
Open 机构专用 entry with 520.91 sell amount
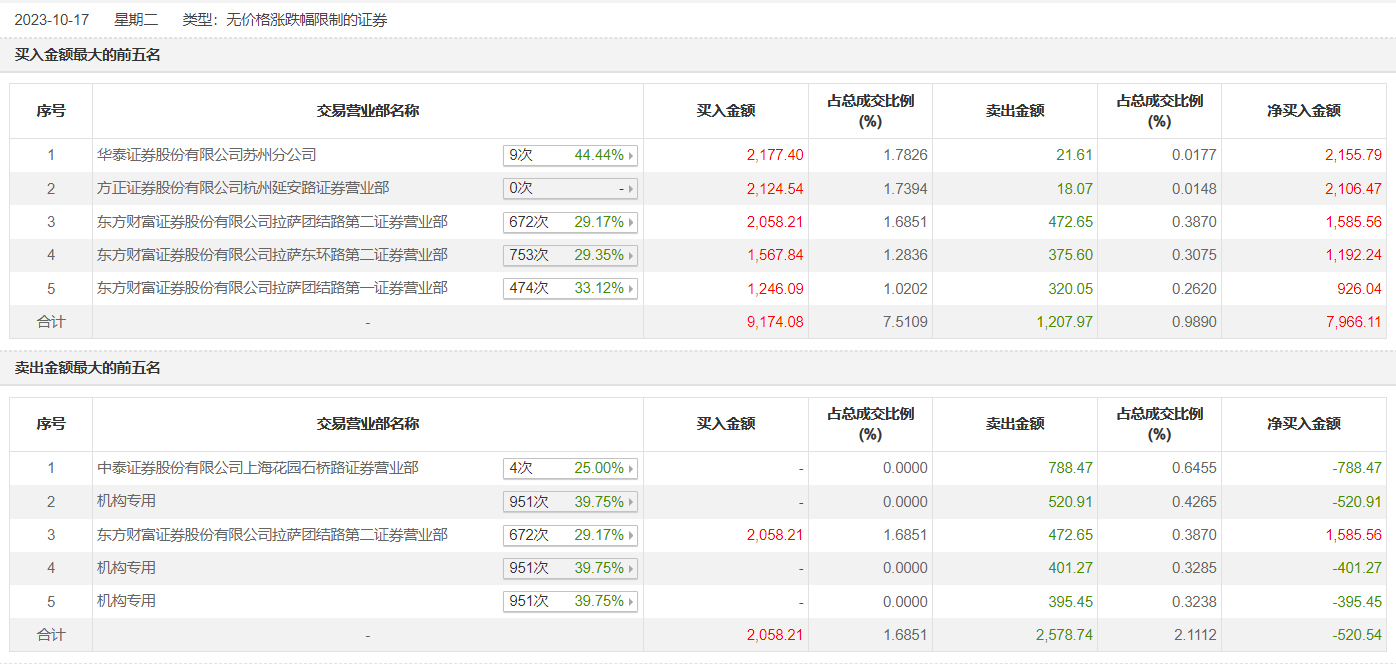coord(127,501)
